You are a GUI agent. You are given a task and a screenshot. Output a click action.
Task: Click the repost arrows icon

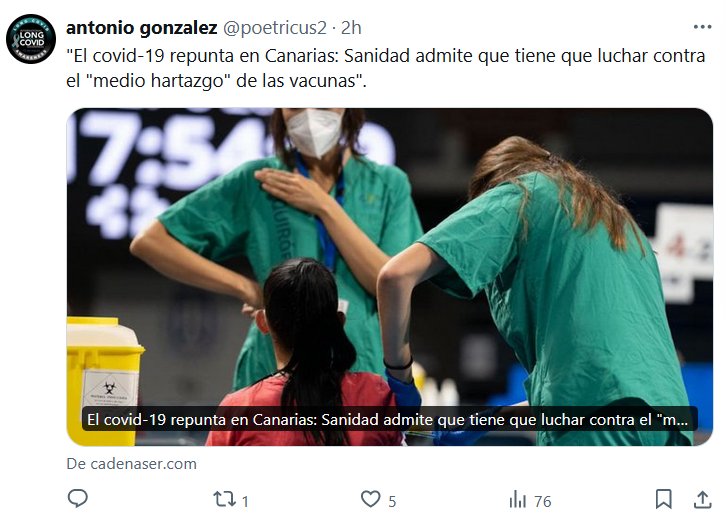click(224, 499)
